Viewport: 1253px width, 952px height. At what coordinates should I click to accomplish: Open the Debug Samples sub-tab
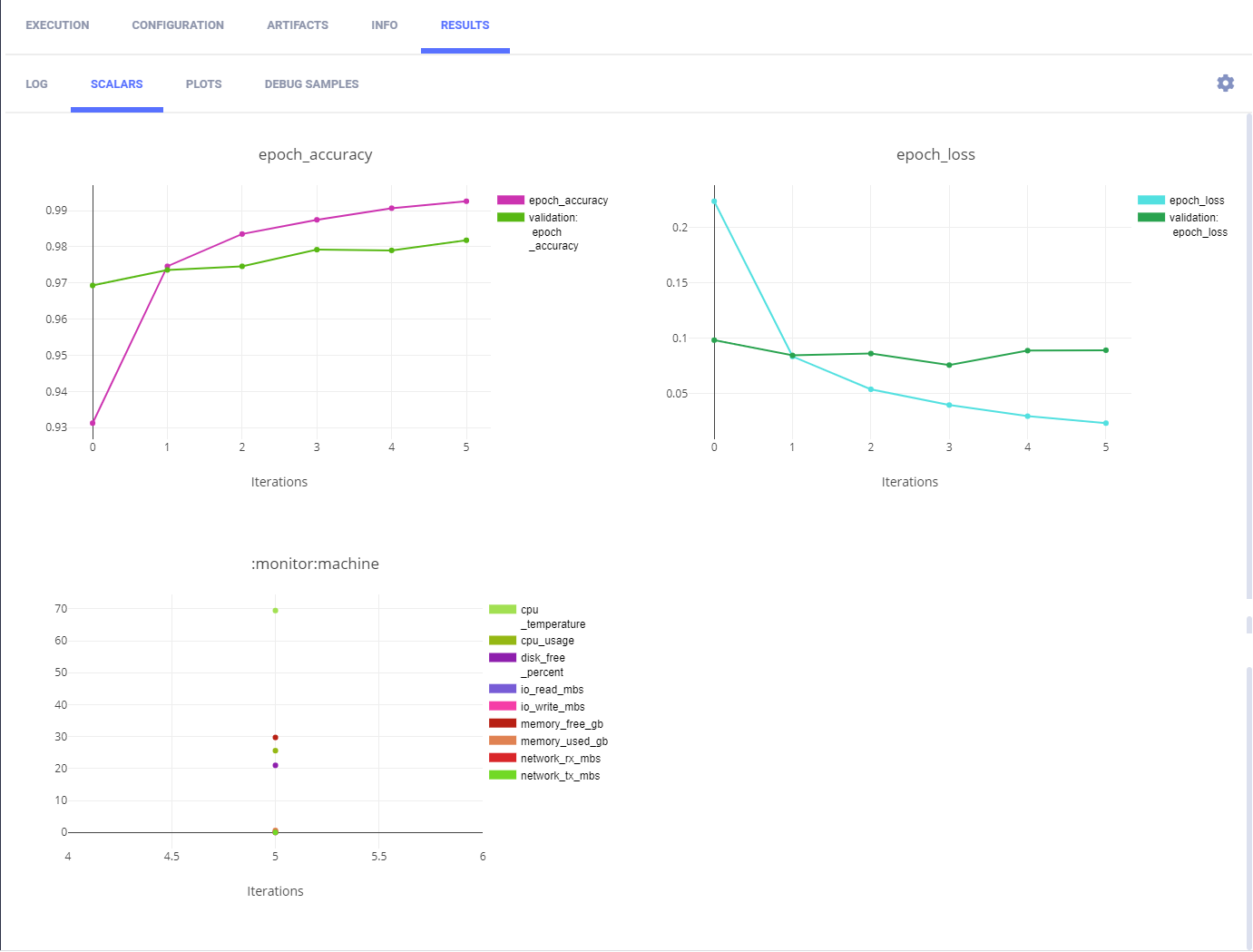(x=311, y=84)
